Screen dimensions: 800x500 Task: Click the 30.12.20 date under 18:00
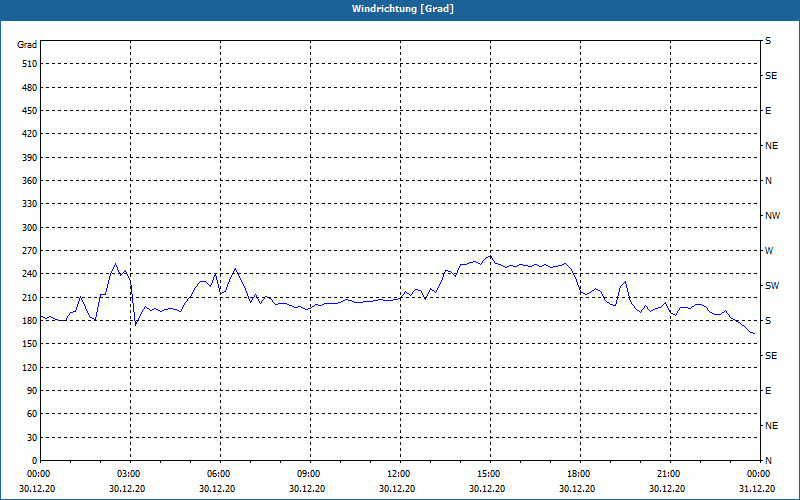click(577, 489)
